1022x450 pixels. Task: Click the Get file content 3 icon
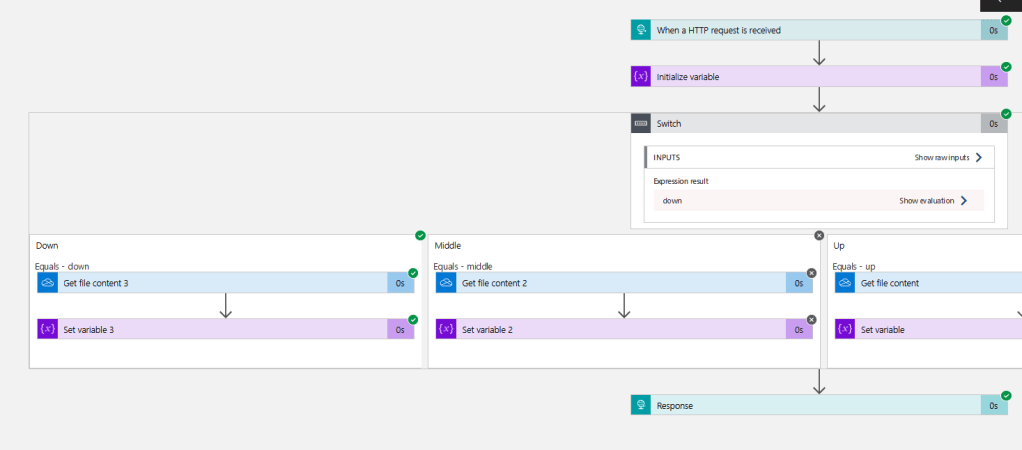48,283
